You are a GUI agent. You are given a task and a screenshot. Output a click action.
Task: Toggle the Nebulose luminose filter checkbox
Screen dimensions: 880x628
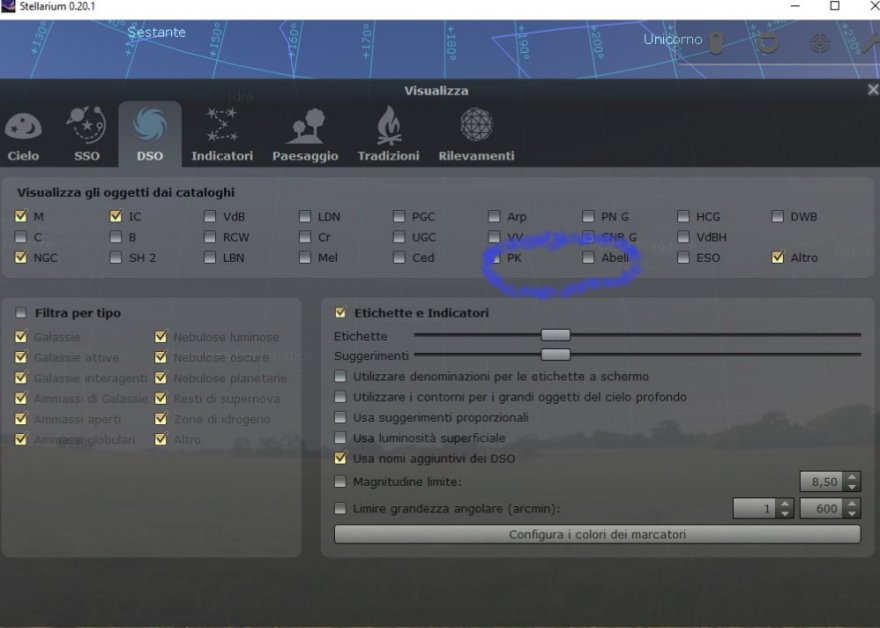pos(161,337)
